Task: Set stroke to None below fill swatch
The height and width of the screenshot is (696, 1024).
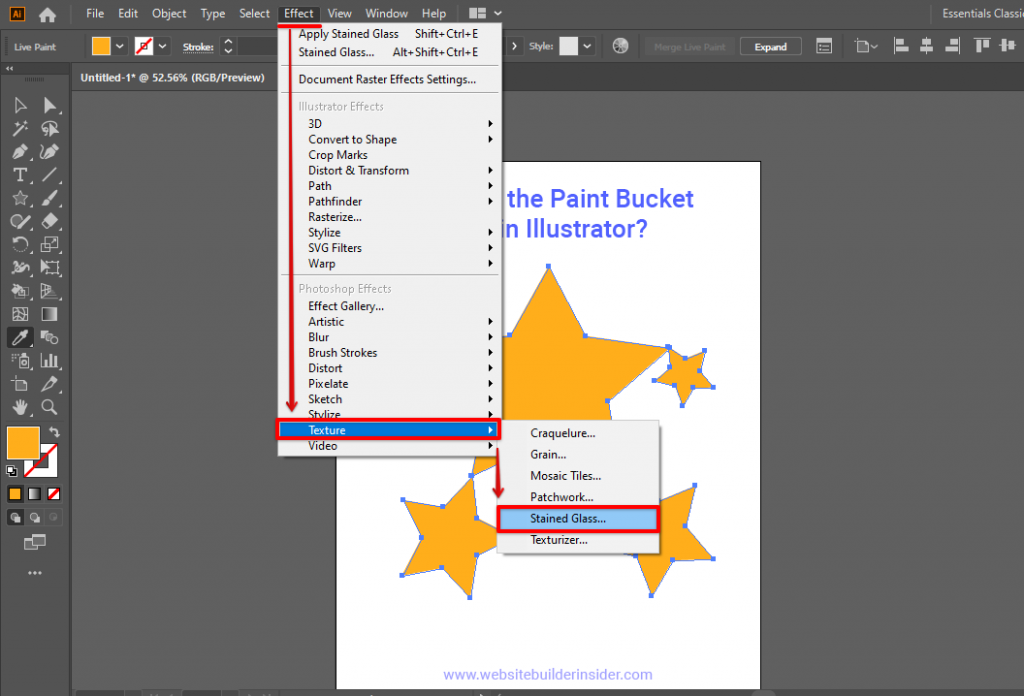Action: 52,493
